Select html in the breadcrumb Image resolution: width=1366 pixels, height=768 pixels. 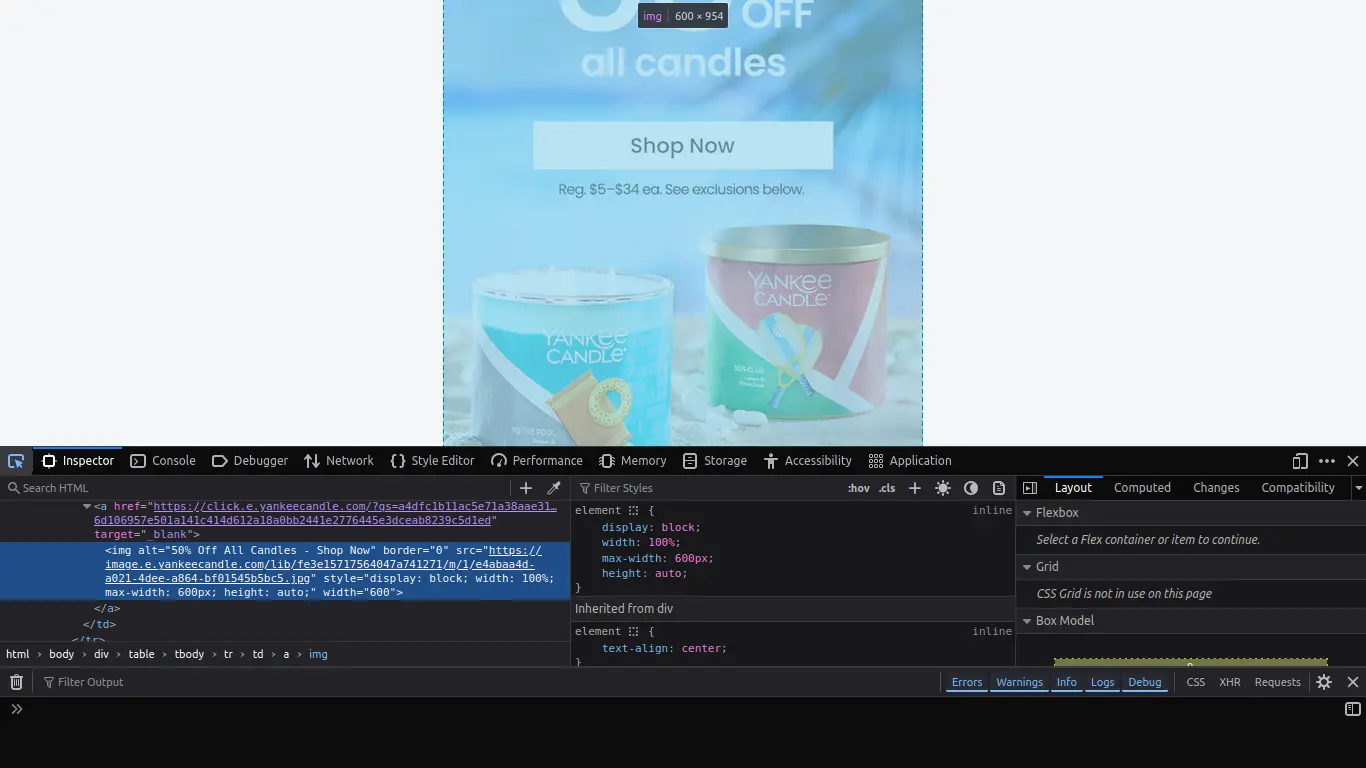coord(18,654)
